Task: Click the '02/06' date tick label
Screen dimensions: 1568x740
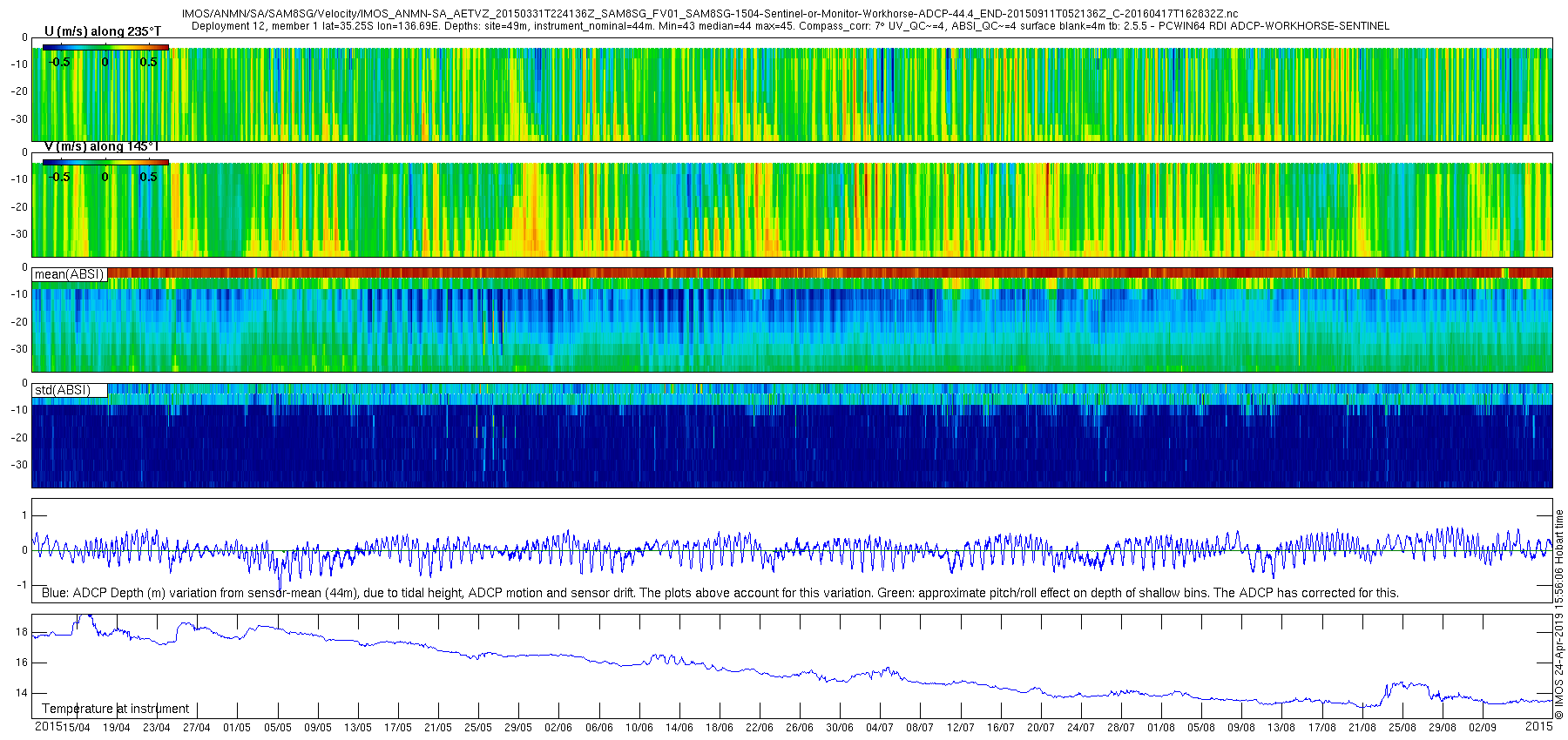Action: click(558, 728)
